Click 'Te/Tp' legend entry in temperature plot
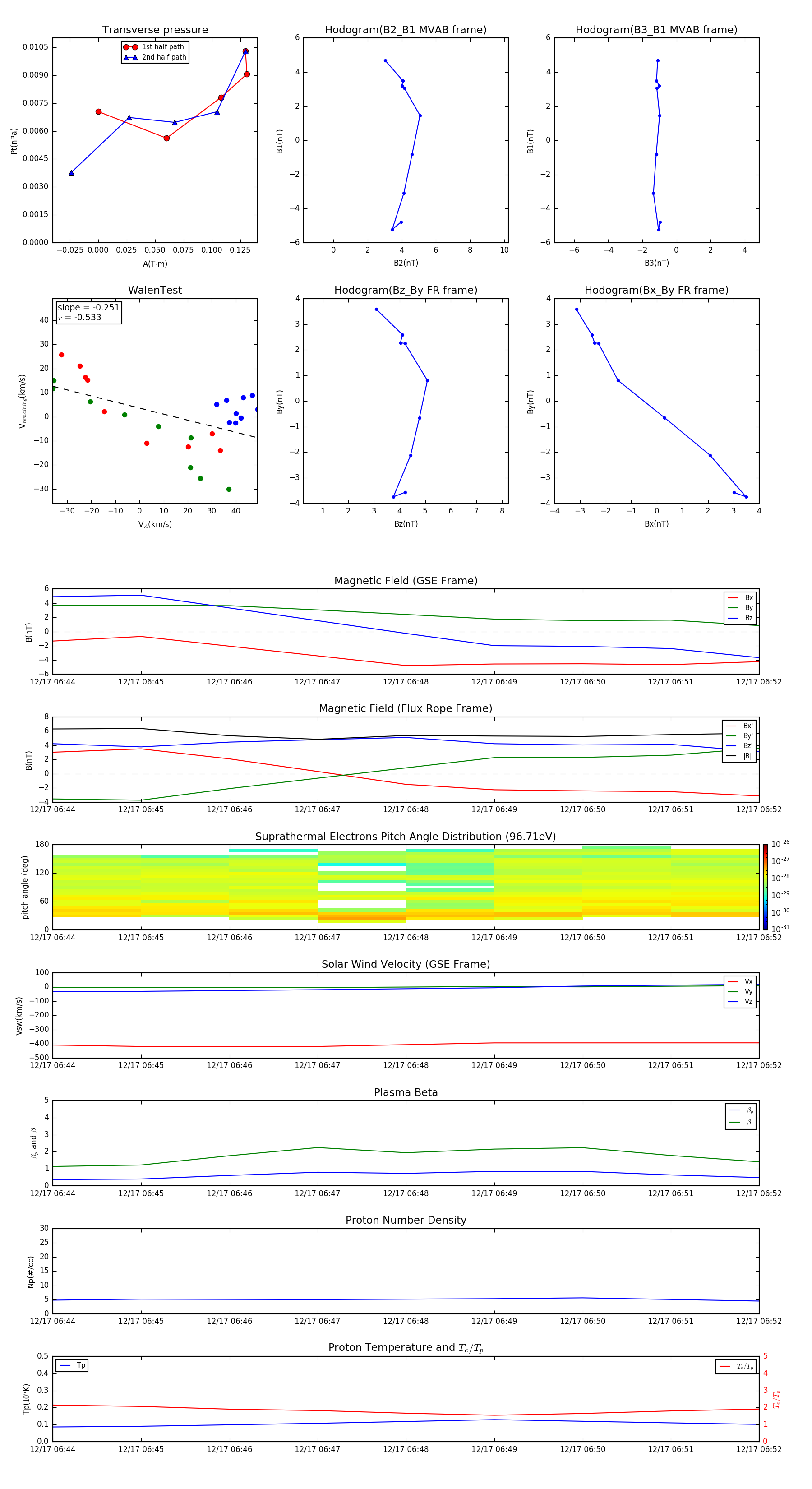 [x=736, y=1366]
